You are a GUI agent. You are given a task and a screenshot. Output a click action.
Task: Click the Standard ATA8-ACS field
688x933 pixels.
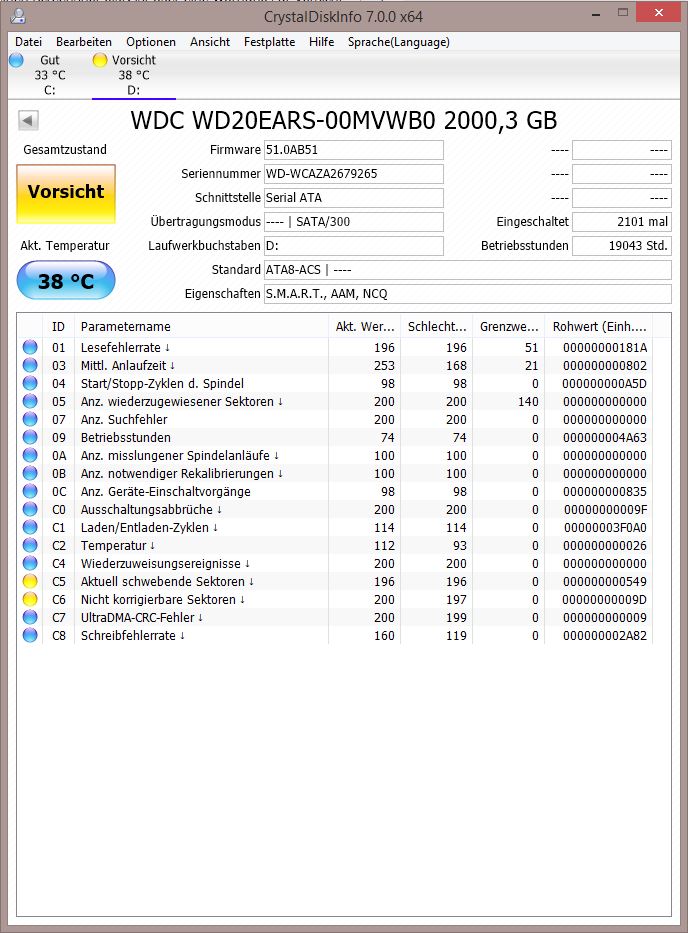pyautogui.click(x=468, y=270)
